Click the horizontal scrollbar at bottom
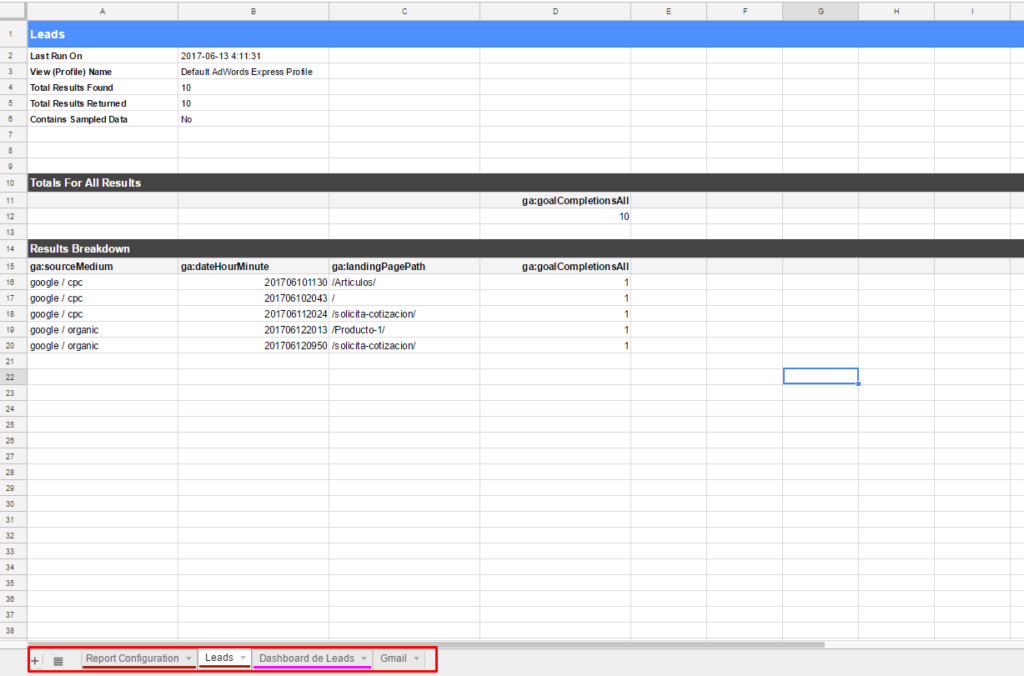This screenshot has width=1024, height=676. coord(426,645)
